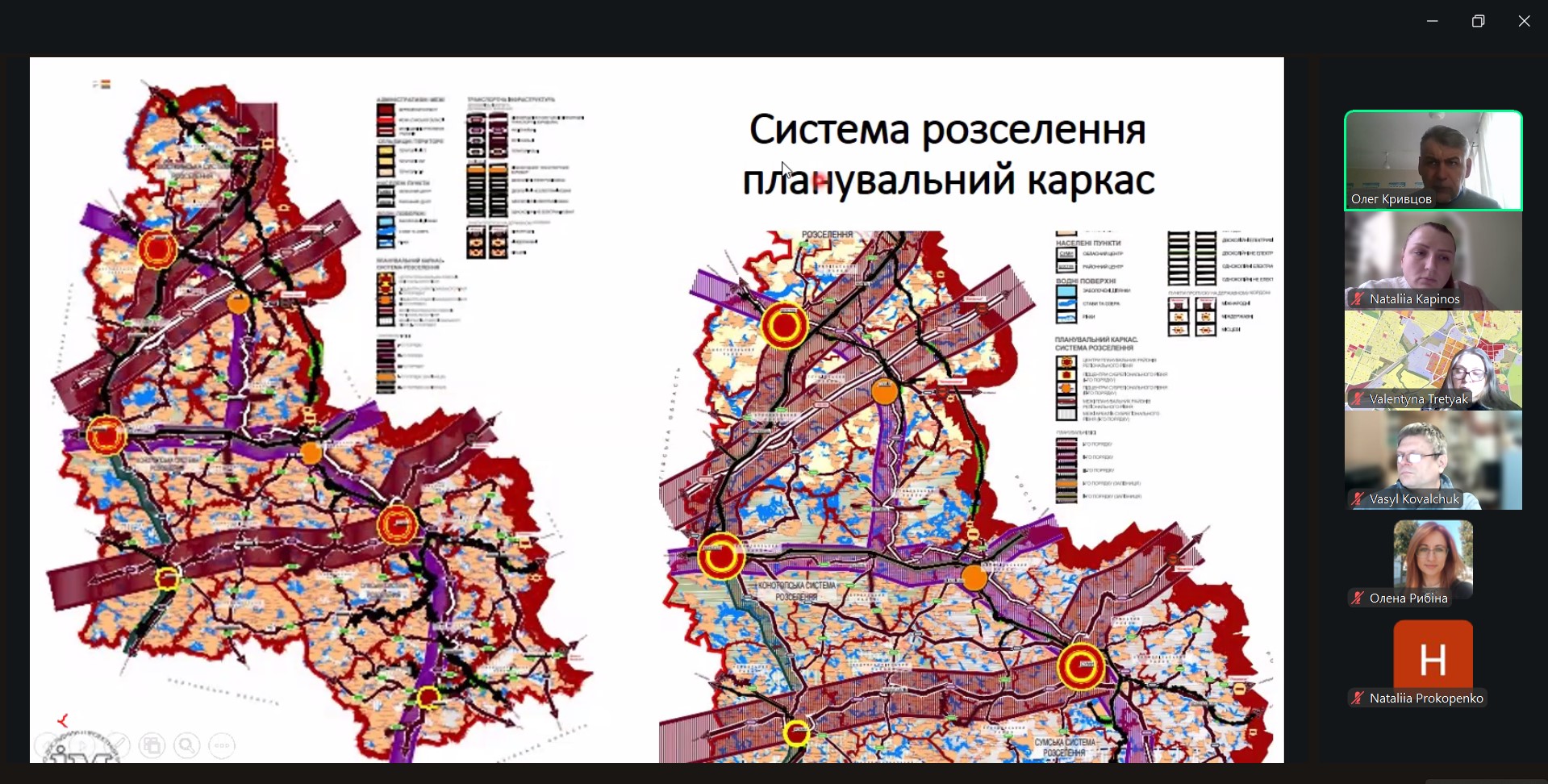Restore down the meeting window
The width and height of the screenshot is (1548, 784).
(x=1478, y=22)
